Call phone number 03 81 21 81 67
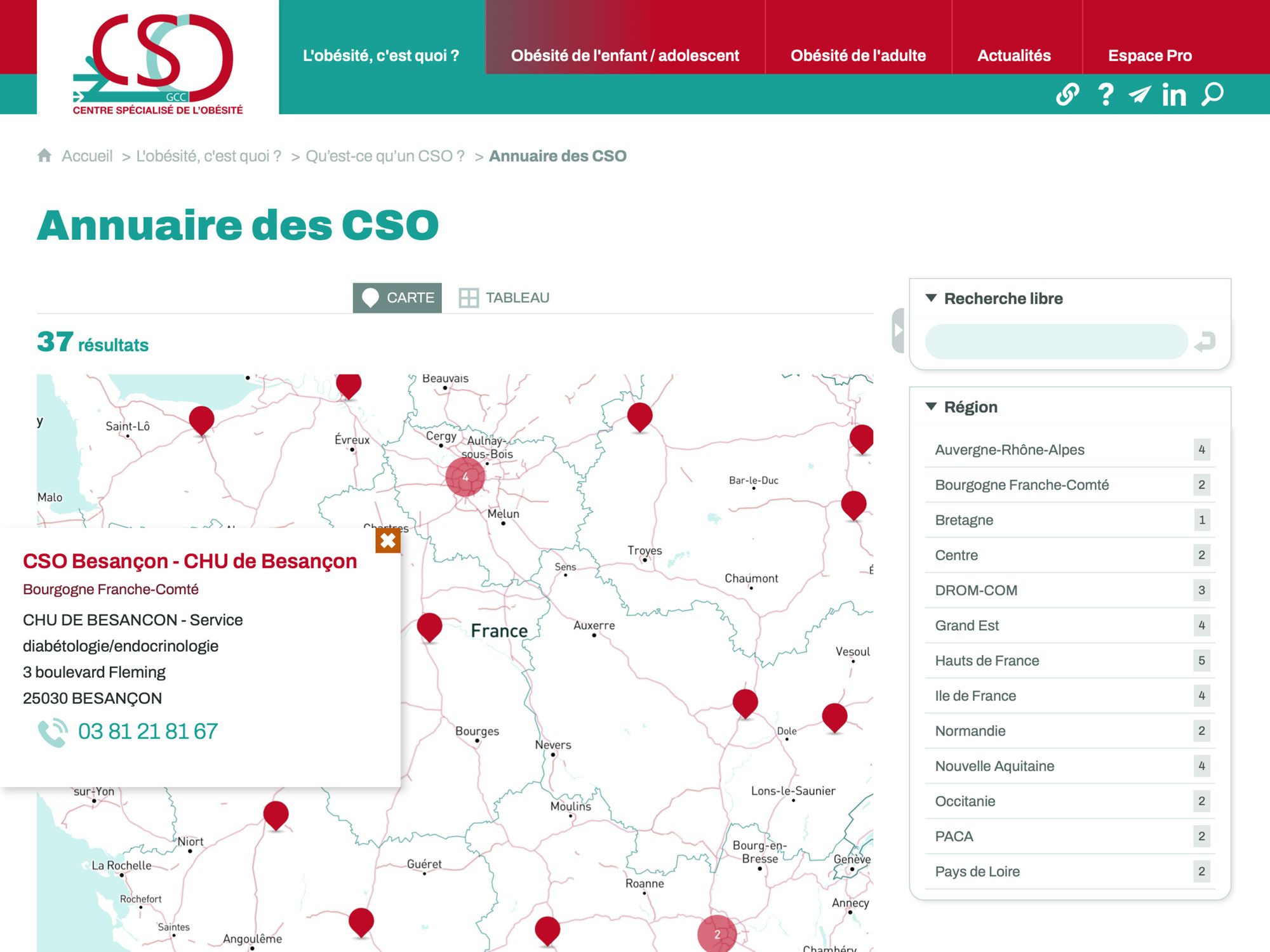The height and width of the screenshot is (952, 1270). [x=147, y=731]
